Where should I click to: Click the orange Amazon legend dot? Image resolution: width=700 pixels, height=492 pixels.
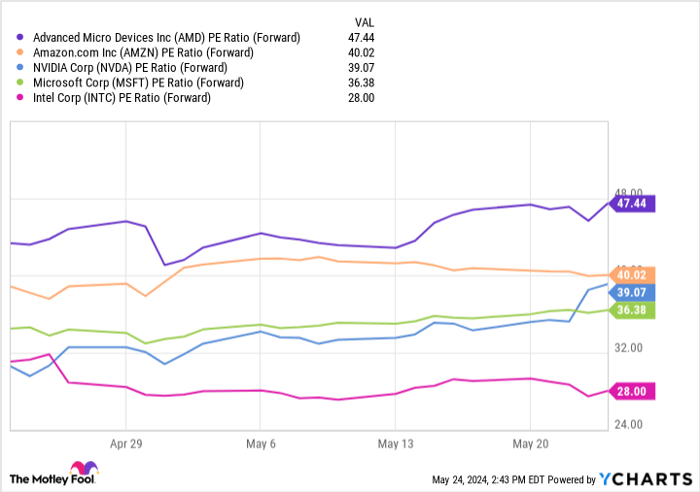pos(21,52)
